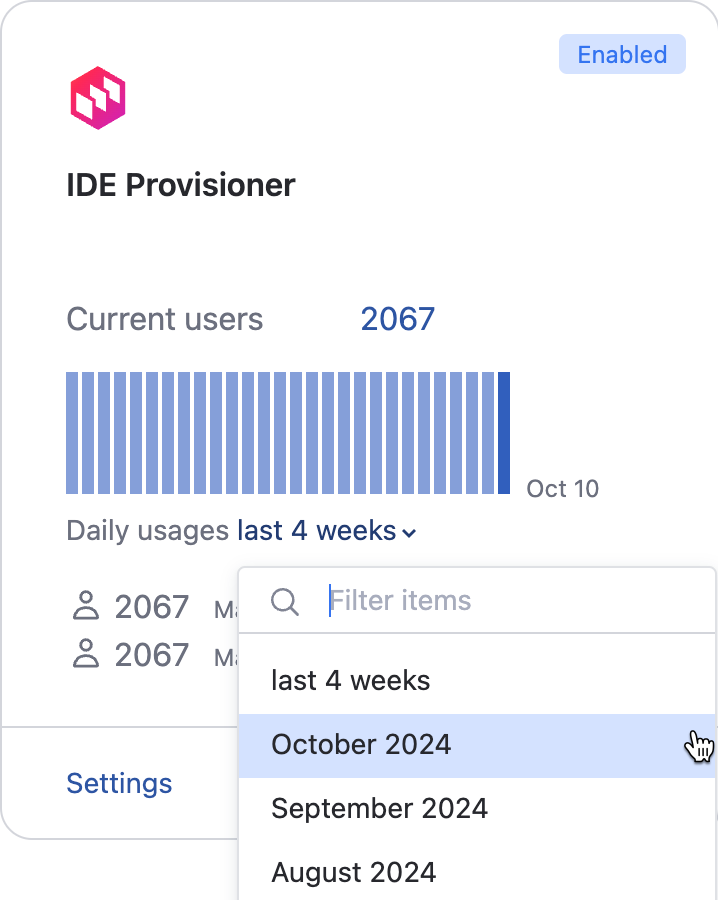Click the "2067" current users count
718x900 pixels.
click(397, 319)
